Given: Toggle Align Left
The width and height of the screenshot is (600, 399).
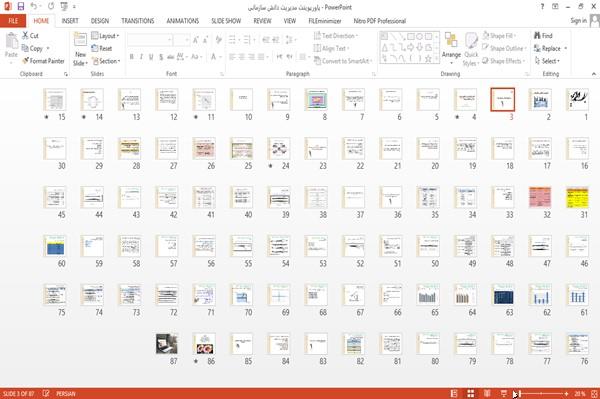Looking at the screenshot, I should tap(232, 57).
